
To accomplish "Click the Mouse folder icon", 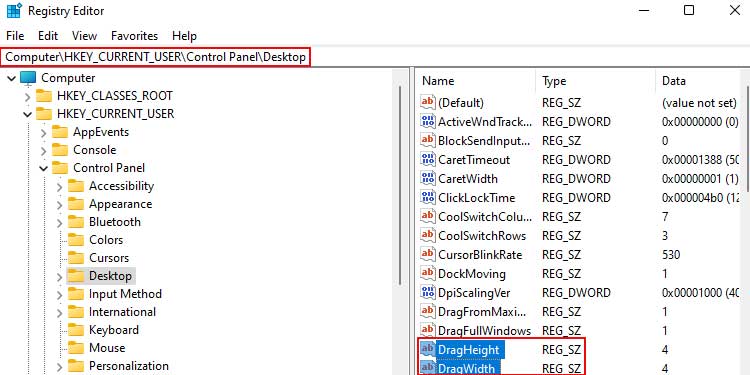I will tap(76, 348).
